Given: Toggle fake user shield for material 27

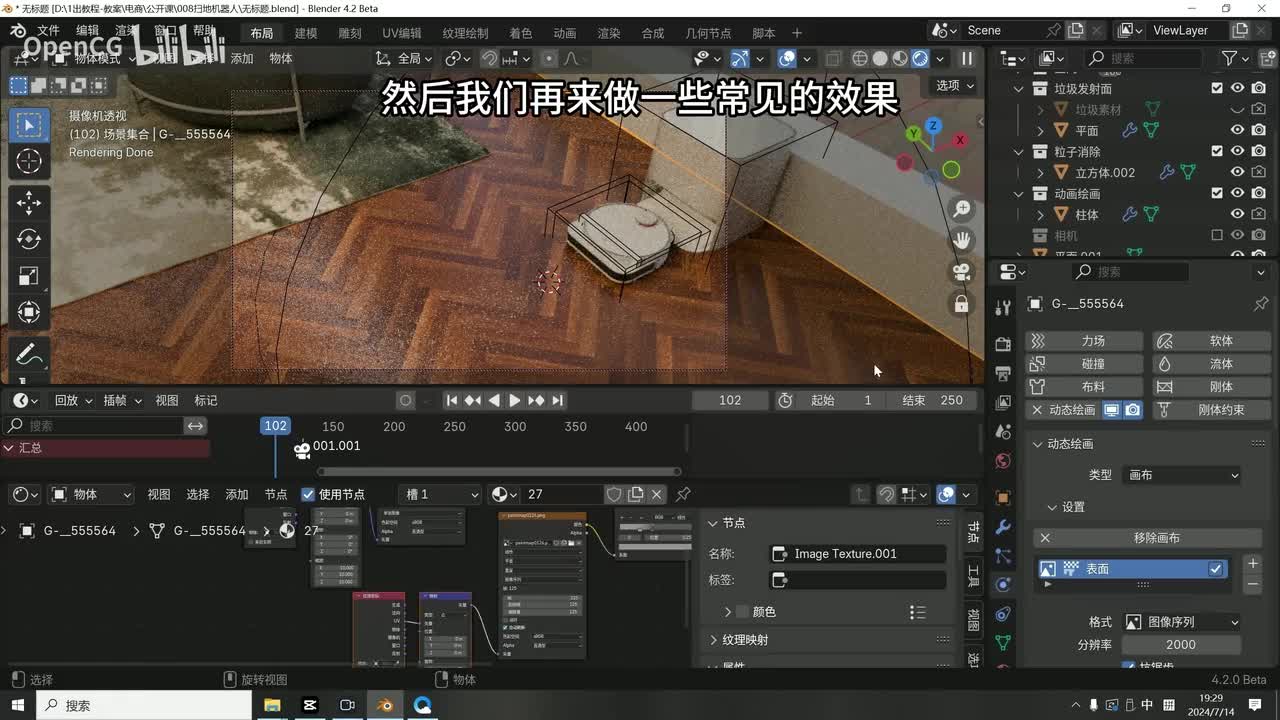Looking at the screenshot, I should (614, 494).
